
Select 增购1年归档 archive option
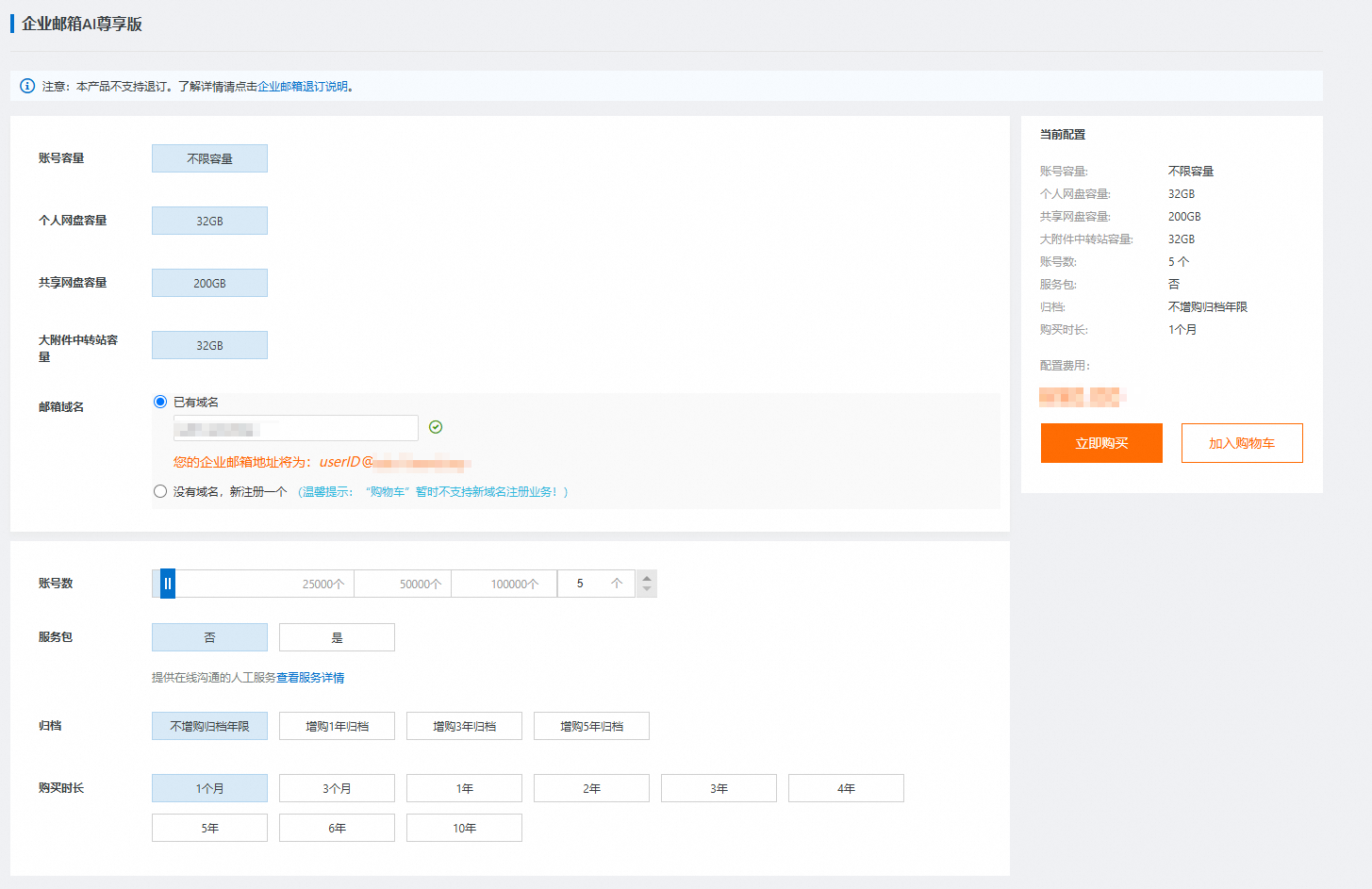[337, 726]
